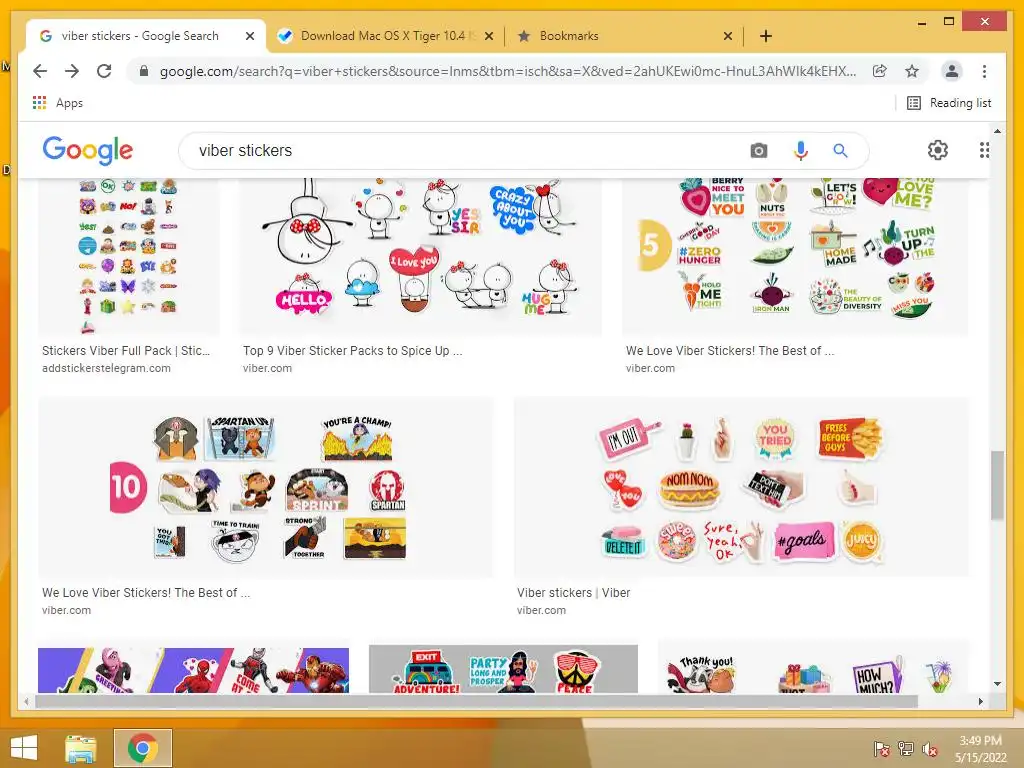Go back to the previous page
The width and height of the screenshot is (1024, 768).
click(40, 71)
